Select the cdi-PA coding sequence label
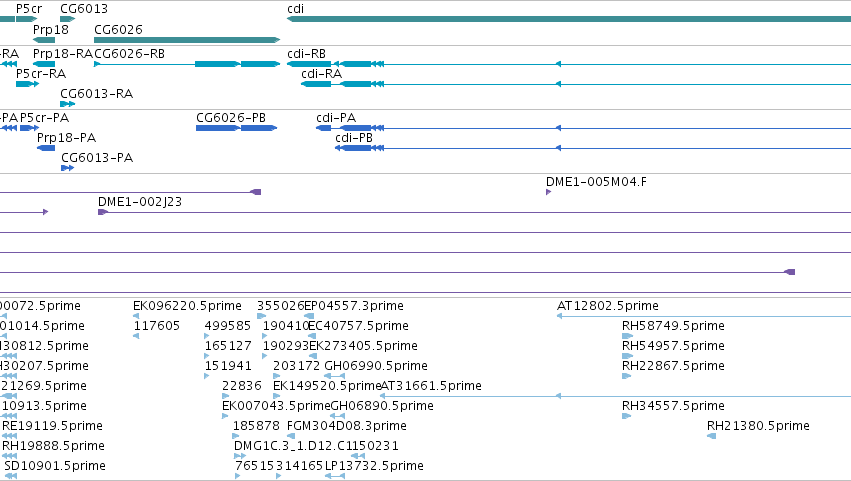Image resolution: width=851 pixels, height=481 pixels. (336, 118)
